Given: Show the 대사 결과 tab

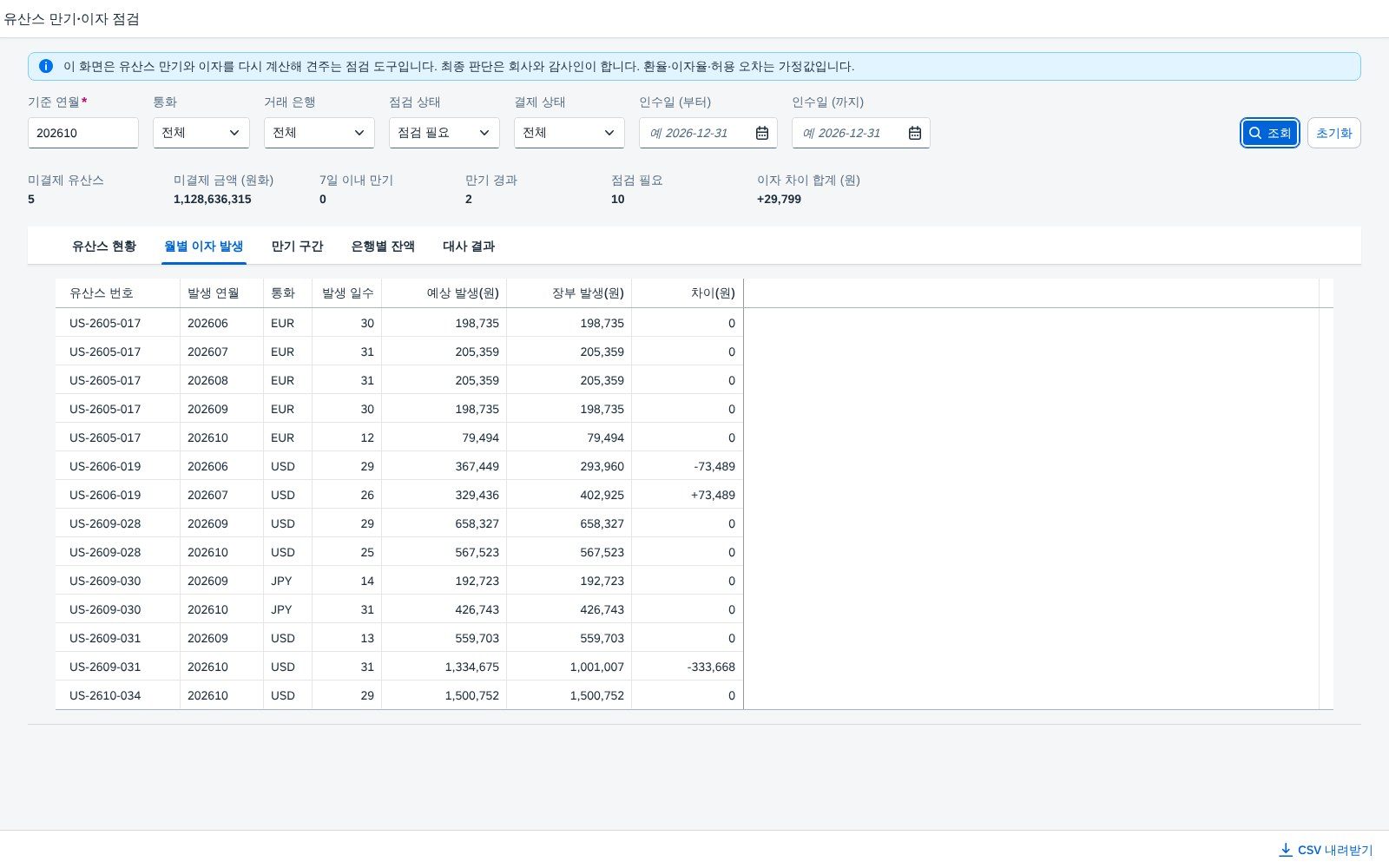Looking at the screenshot, I should tap(469, 247).
